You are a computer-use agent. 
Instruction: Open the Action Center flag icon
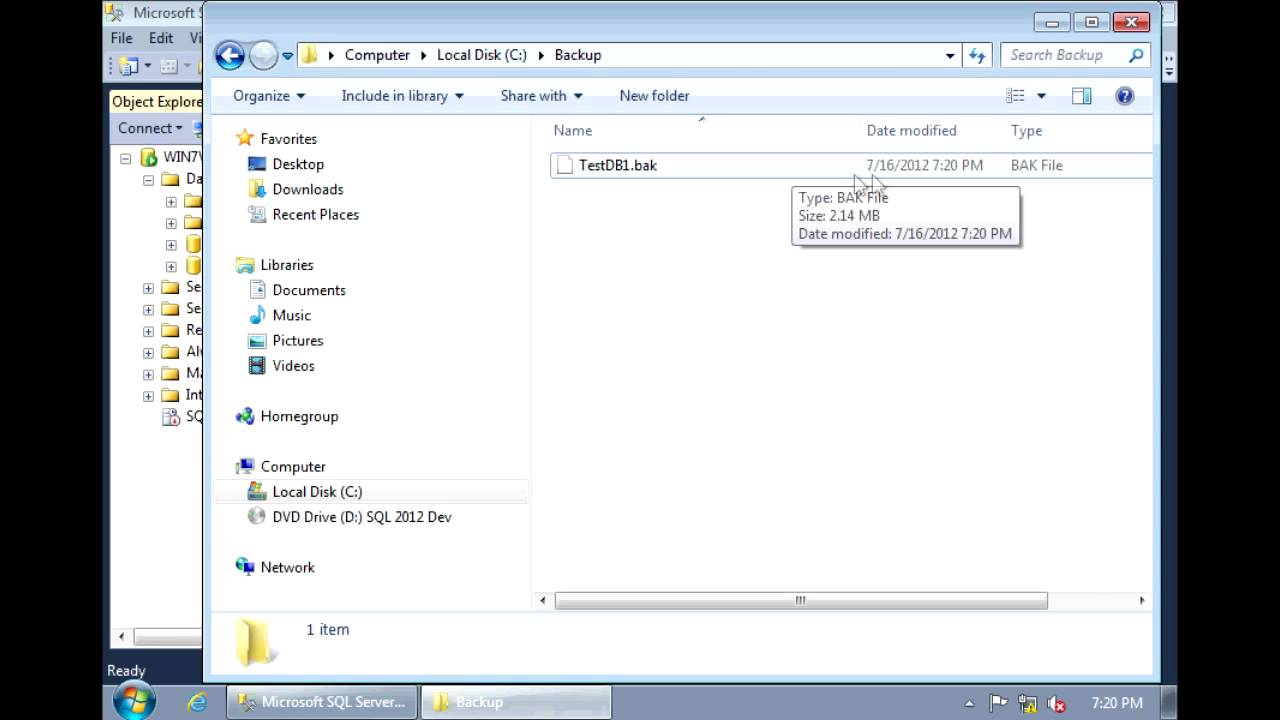point(998,703)
